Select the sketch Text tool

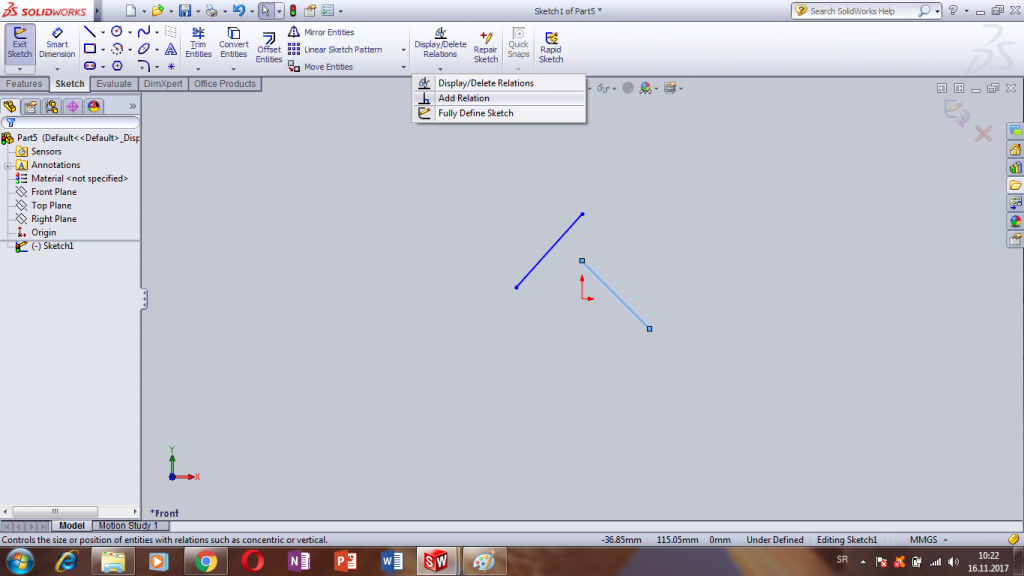[170, 49]
